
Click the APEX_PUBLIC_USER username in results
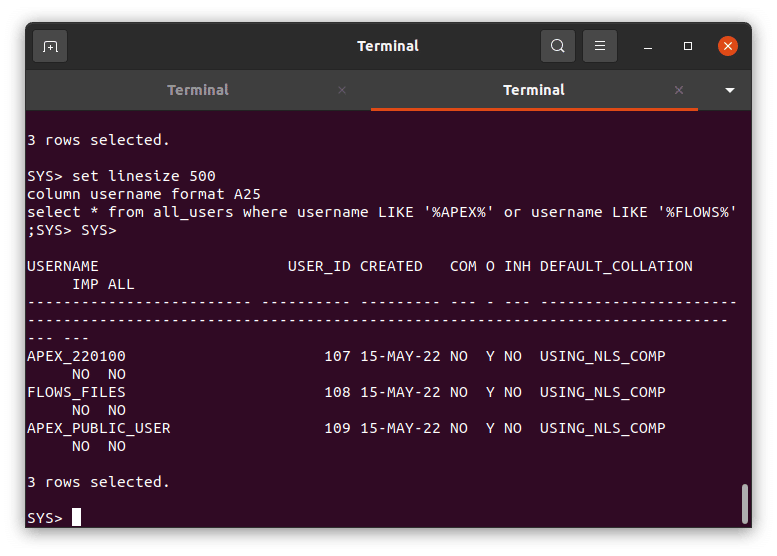pos(99,428)
